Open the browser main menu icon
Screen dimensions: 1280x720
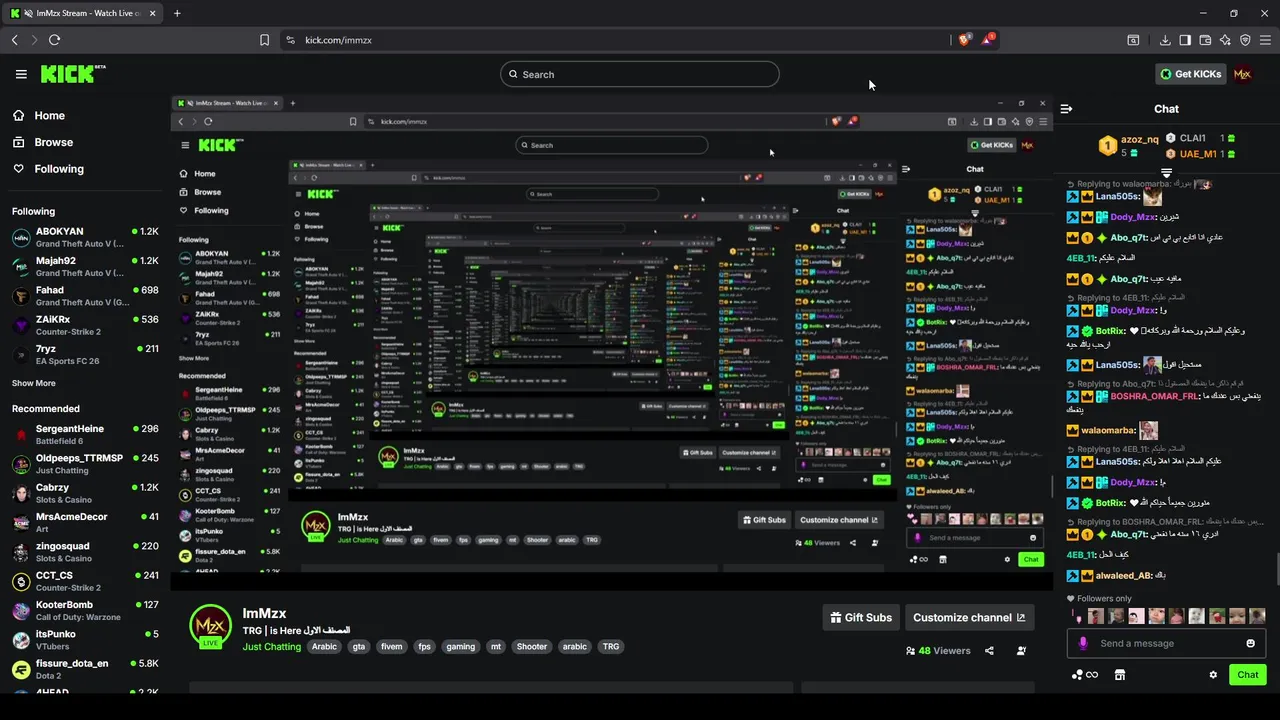tap(1266, 40)
